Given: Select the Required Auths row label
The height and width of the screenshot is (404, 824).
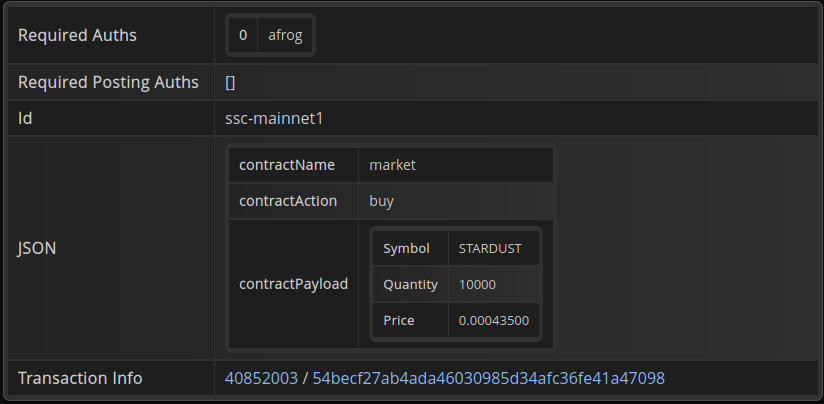Looking at the screenshot, I should pos(77,35).
